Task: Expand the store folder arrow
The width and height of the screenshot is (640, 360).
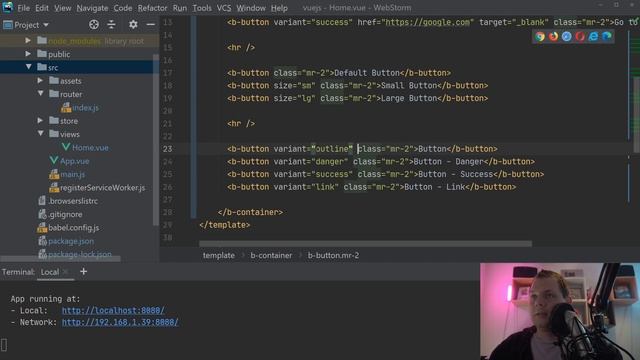Action: 40,120
